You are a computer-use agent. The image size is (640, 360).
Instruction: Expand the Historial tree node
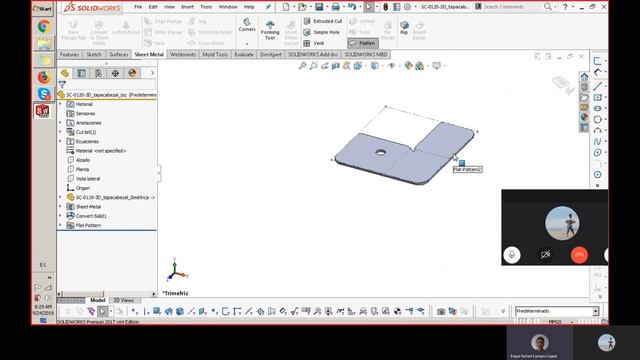(x=60, y=104)
